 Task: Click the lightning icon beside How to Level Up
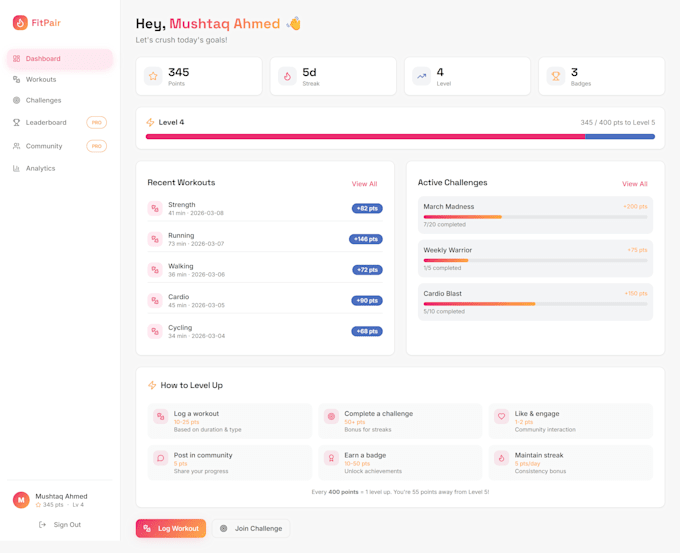point(152,385)
